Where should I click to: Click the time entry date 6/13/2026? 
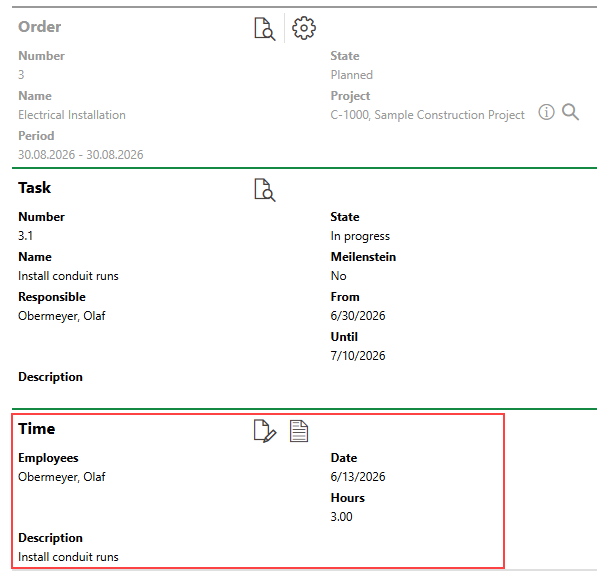pos(358,477)
